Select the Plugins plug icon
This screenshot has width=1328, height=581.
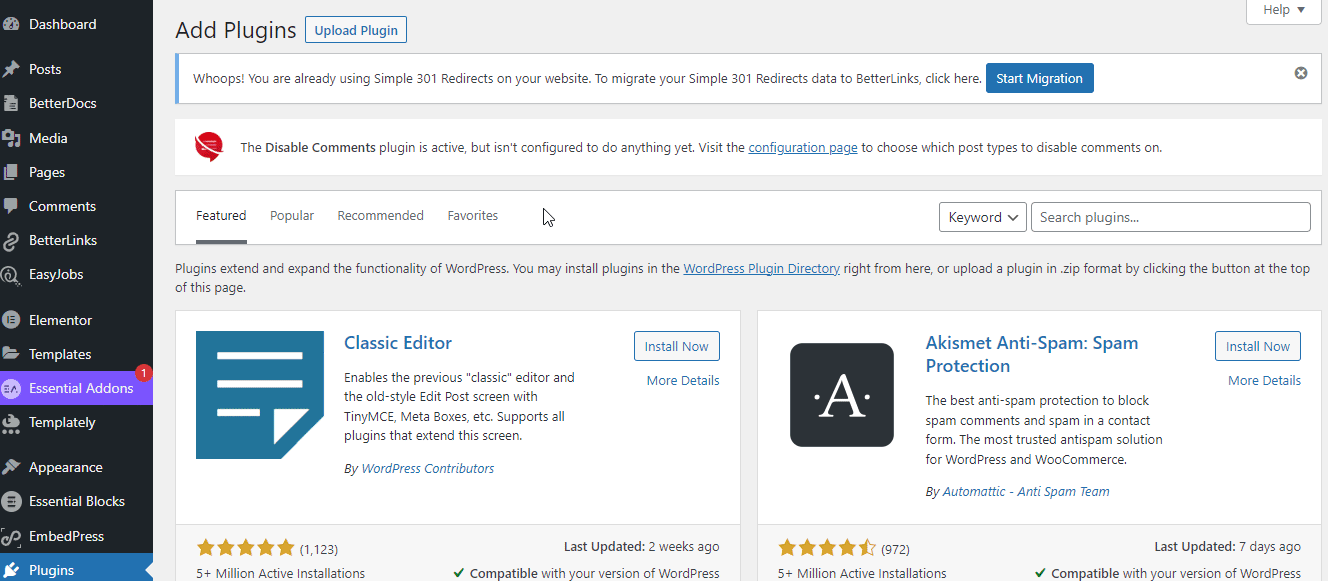point(11,570)
